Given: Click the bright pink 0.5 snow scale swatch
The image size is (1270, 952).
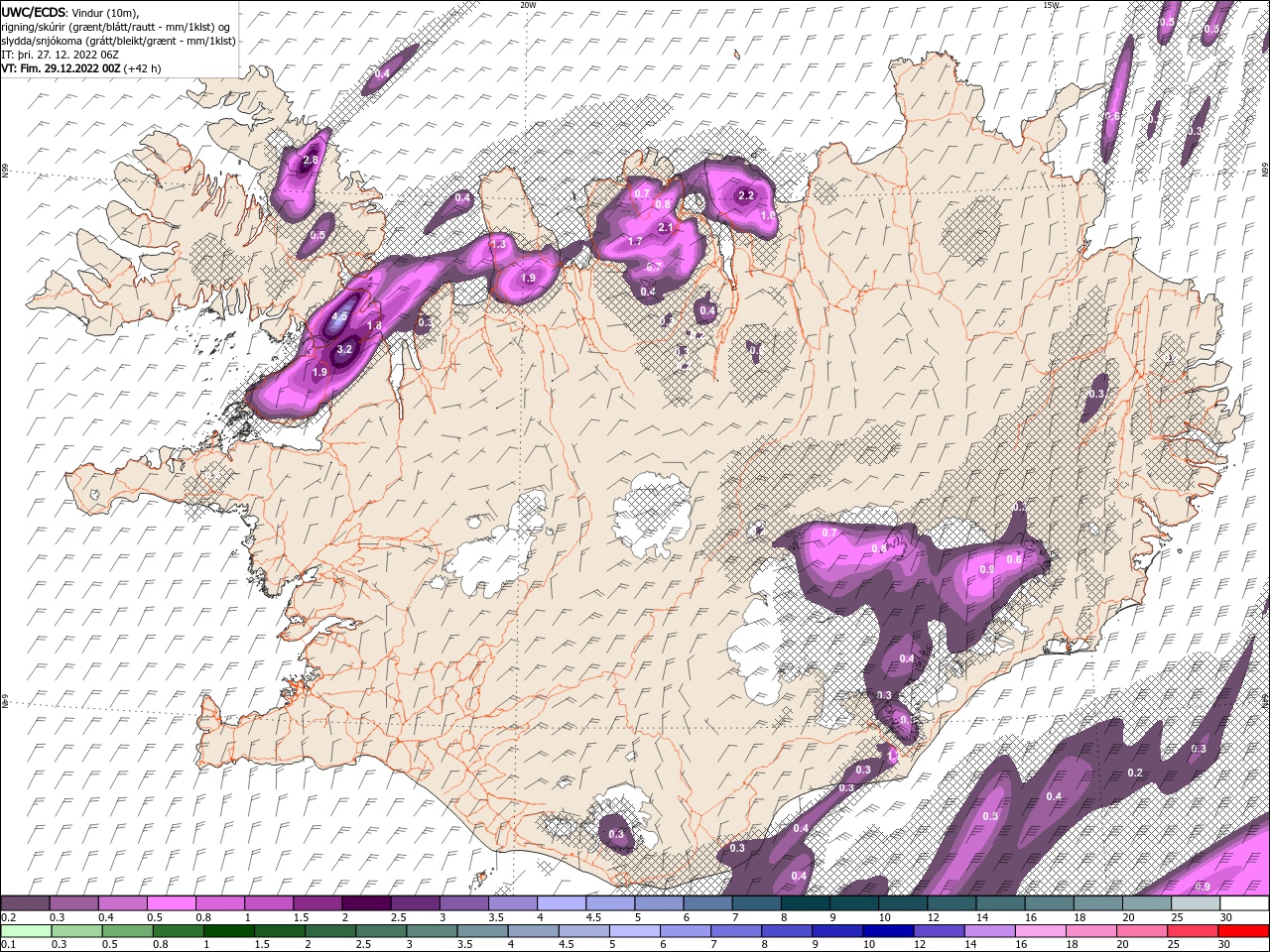Looking at the screenshot, I should tap(171, 903).
